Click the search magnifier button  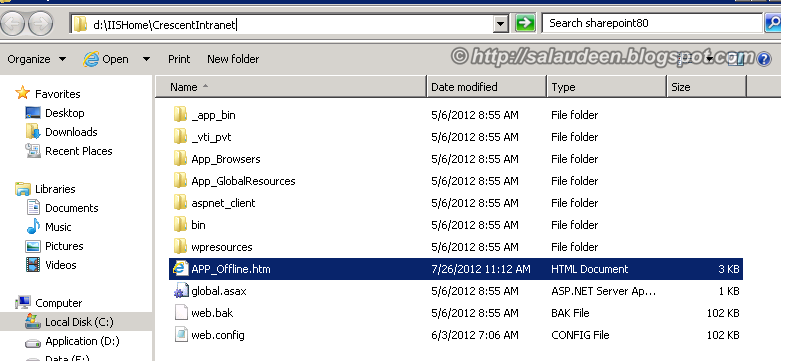click(773, 23)
